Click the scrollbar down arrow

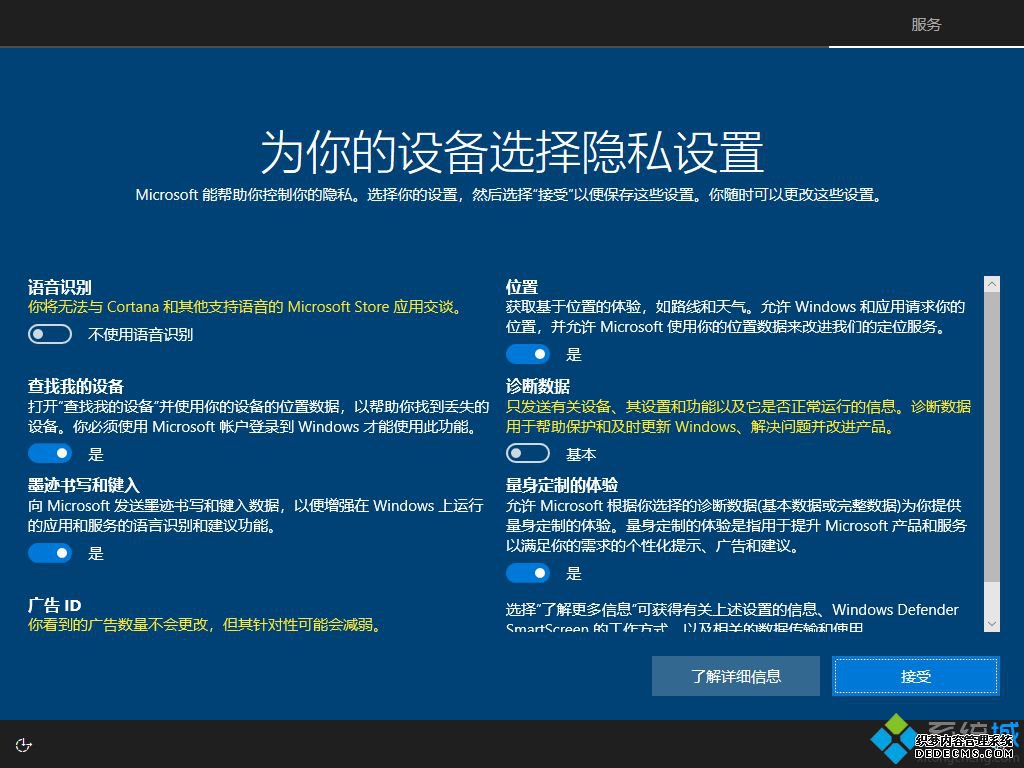[991, 624]
